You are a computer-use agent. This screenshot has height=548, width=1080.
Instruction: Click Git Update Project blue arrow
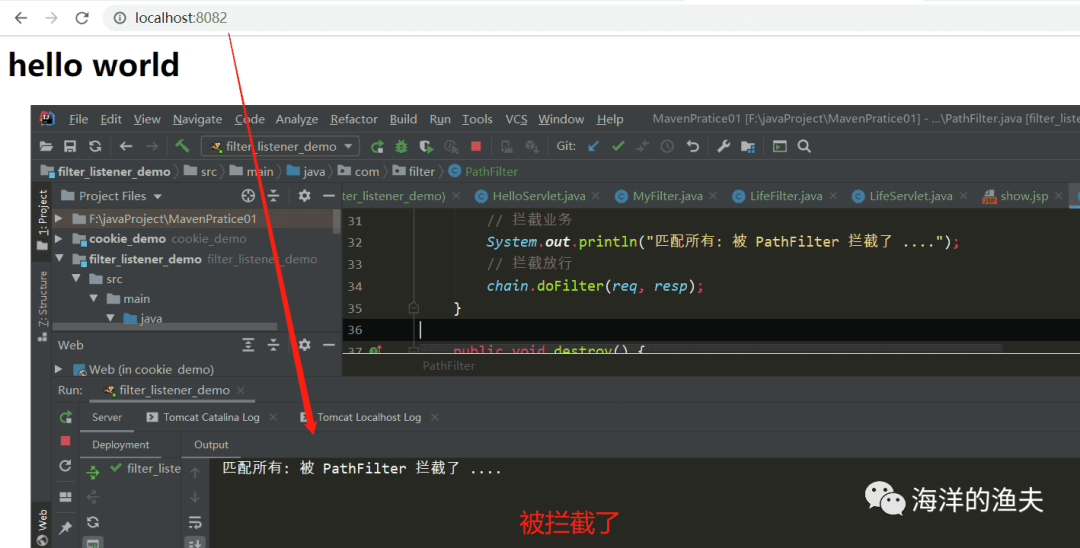tap(593, 146)
